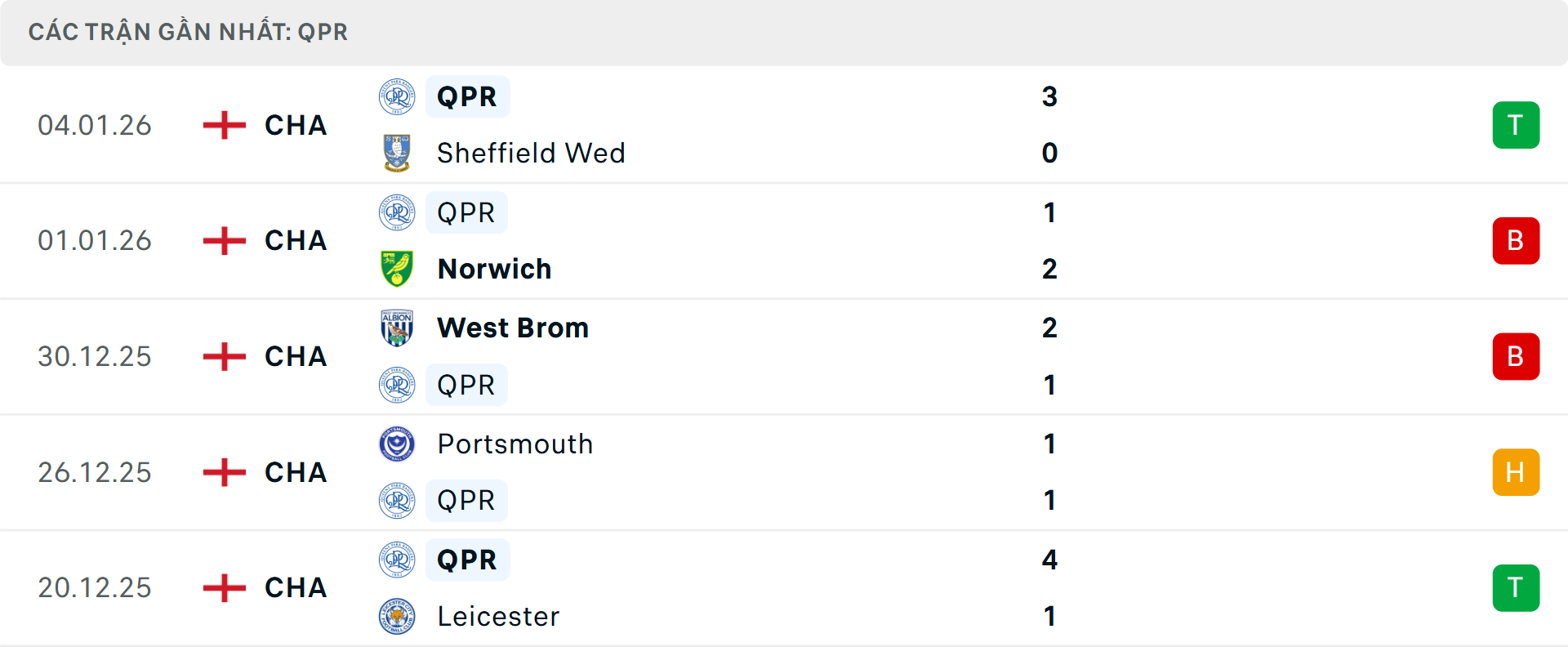This screenshot has height=647, width=1568.
Task: Click red B result badge for 01.01.26
Action: coord(1516,240)
